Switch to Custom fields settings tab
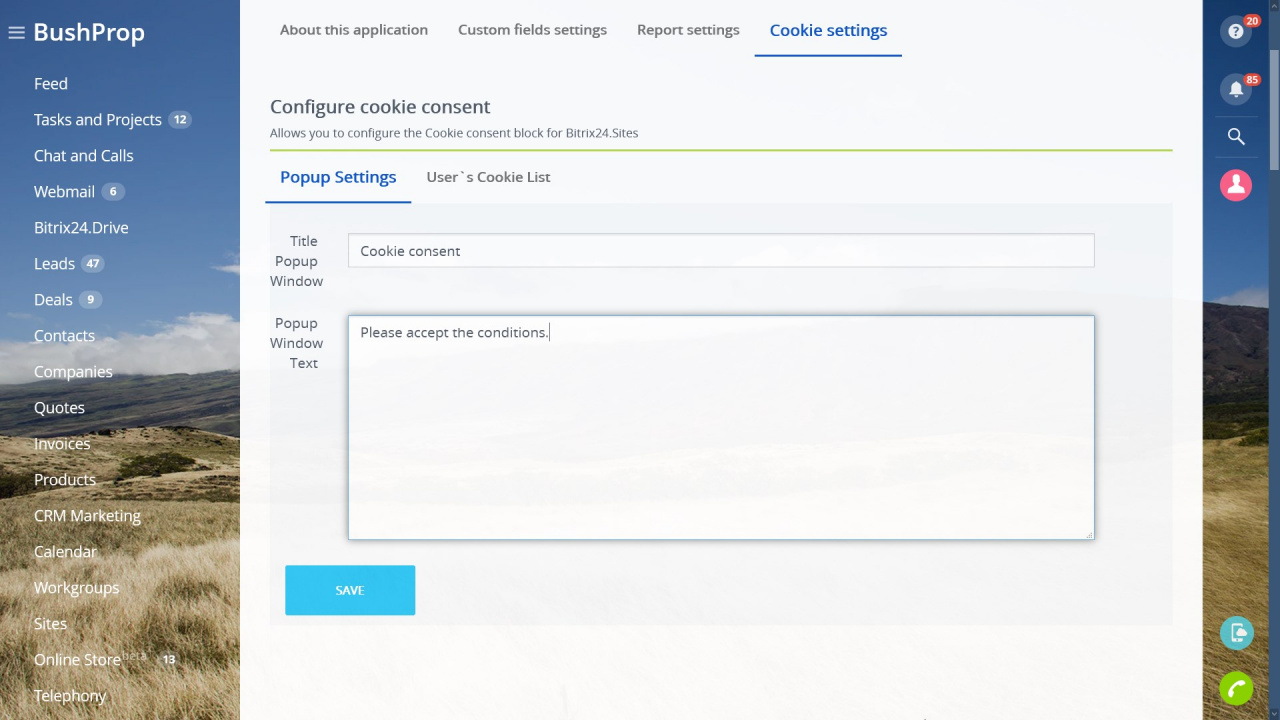1280x720 pixels. pyautogui.click(x=532, y=30)
